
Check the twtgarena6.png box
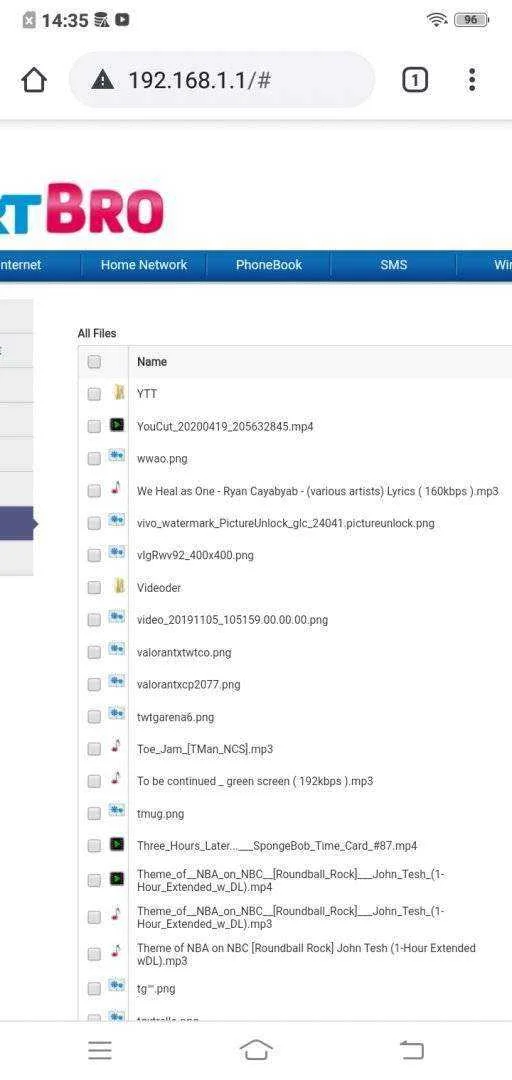tap(94, 717)
